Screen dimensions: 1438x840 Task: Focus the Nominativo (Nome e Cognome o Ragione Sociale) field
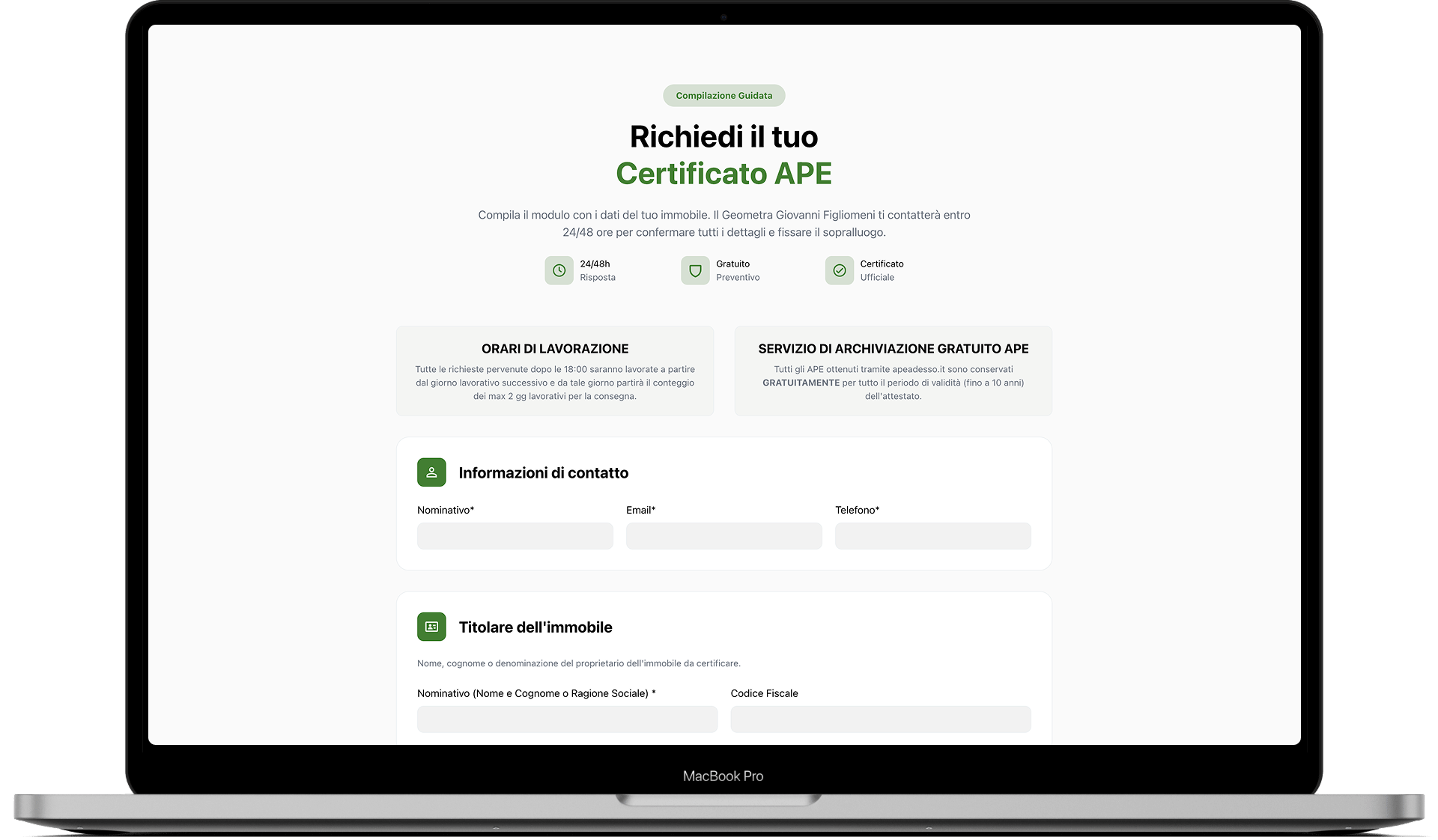(567, 719)
